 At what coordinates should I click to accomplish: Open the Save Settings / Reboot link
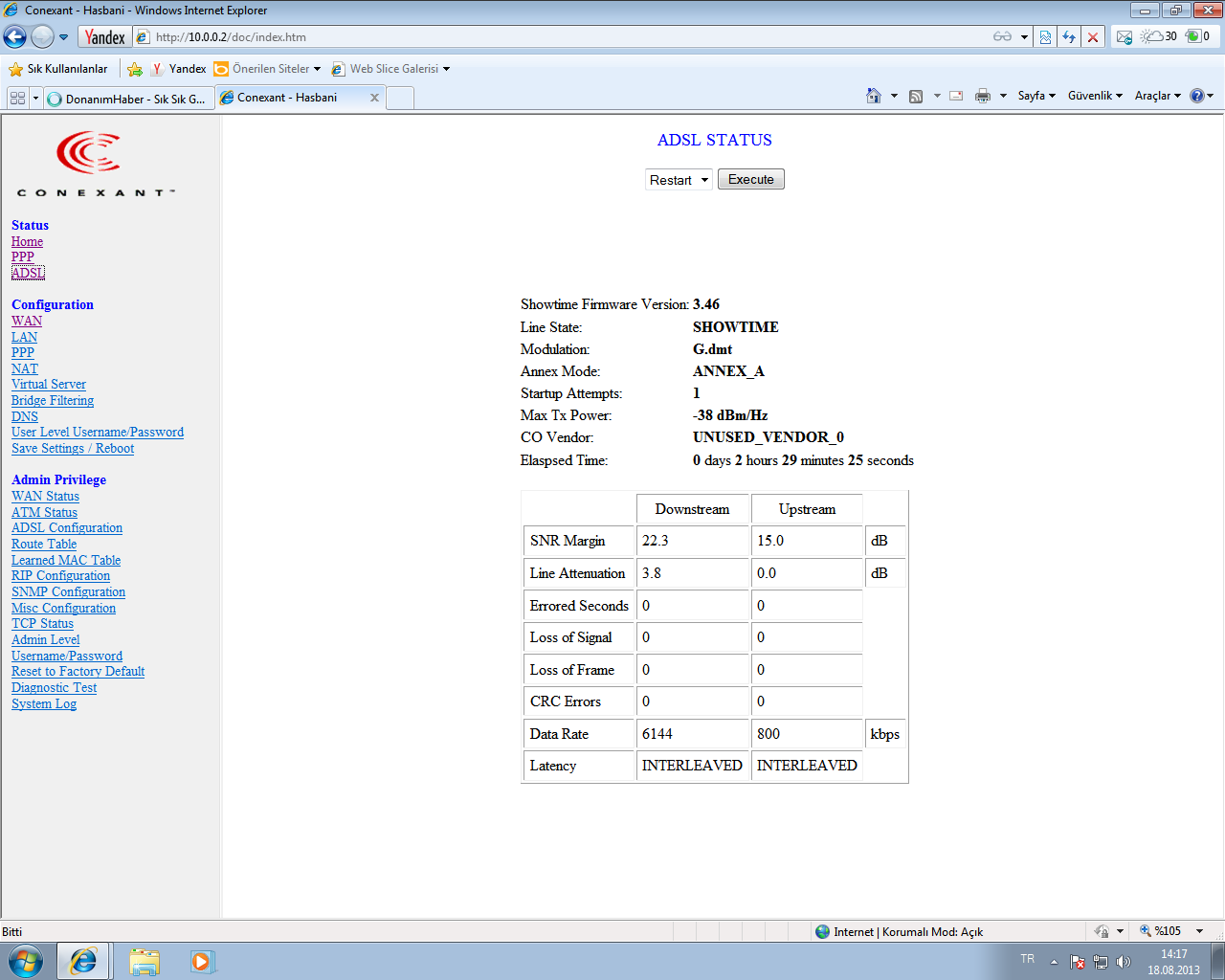click(73, 448)
